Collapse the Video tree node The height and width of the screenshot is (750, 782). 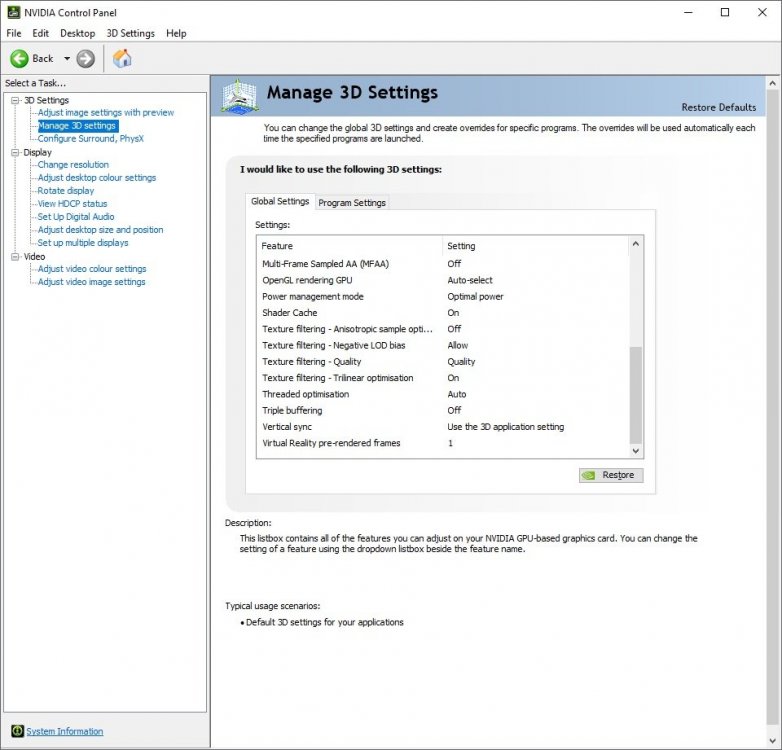(15, 256)
